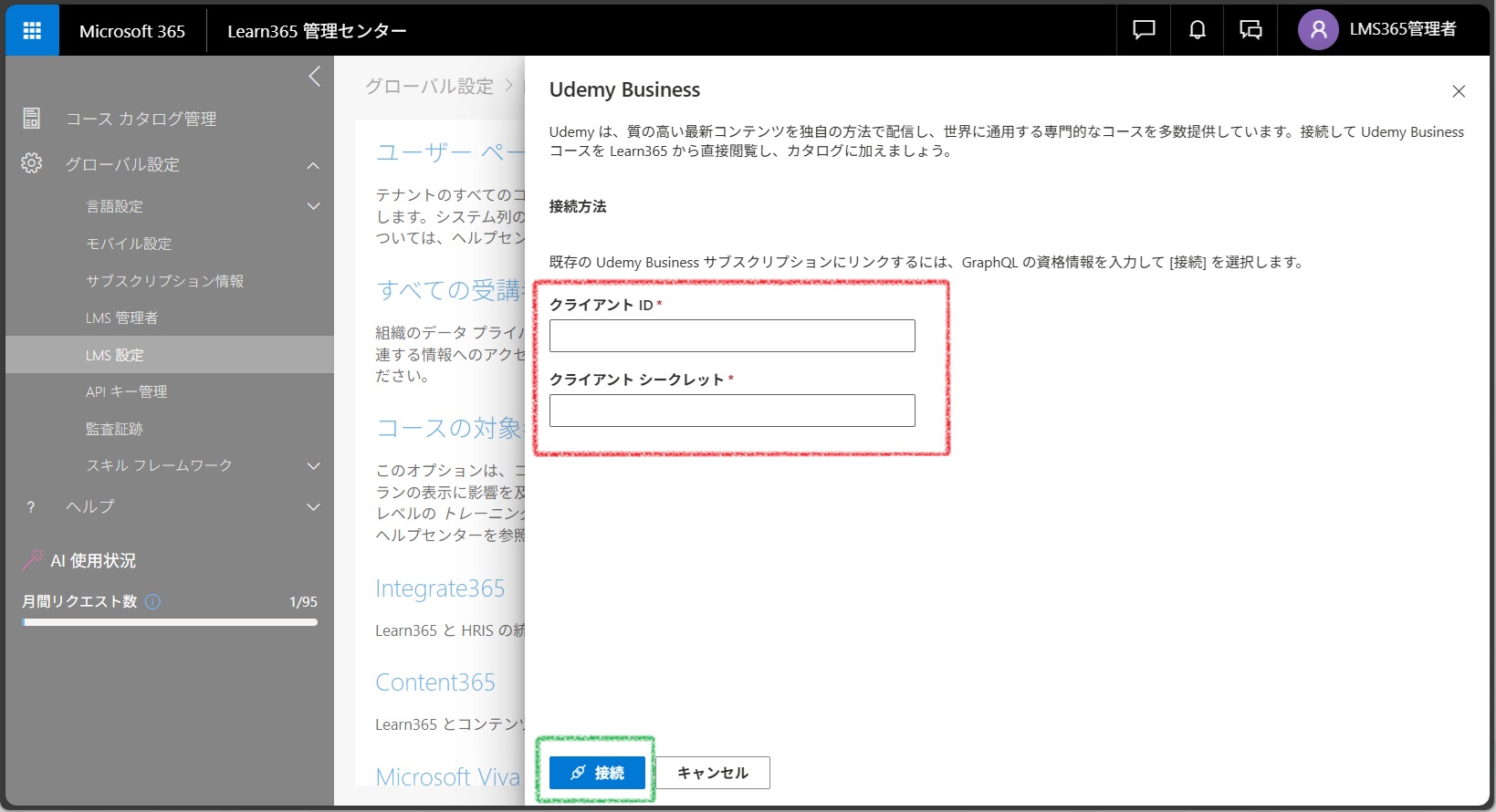This screenshot has width=1496, height=812.
Task: Open the LMS365管理者 account avatar
Action: (1318, 30)
